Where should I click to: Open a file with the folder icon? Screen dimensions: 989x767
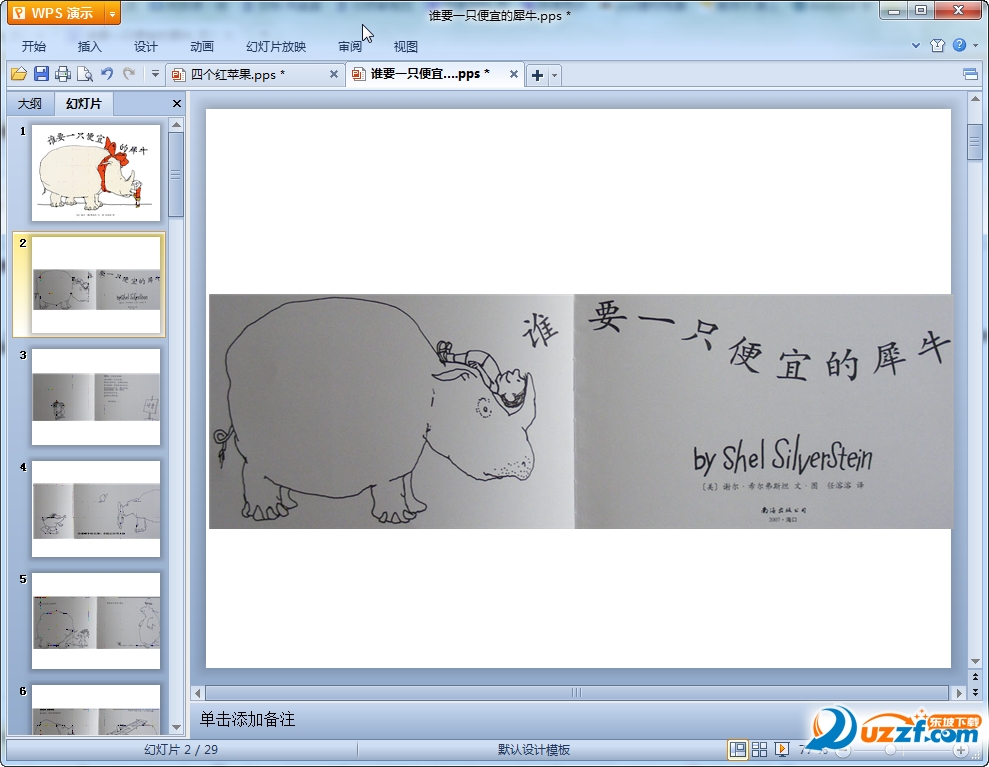point(19,74)
